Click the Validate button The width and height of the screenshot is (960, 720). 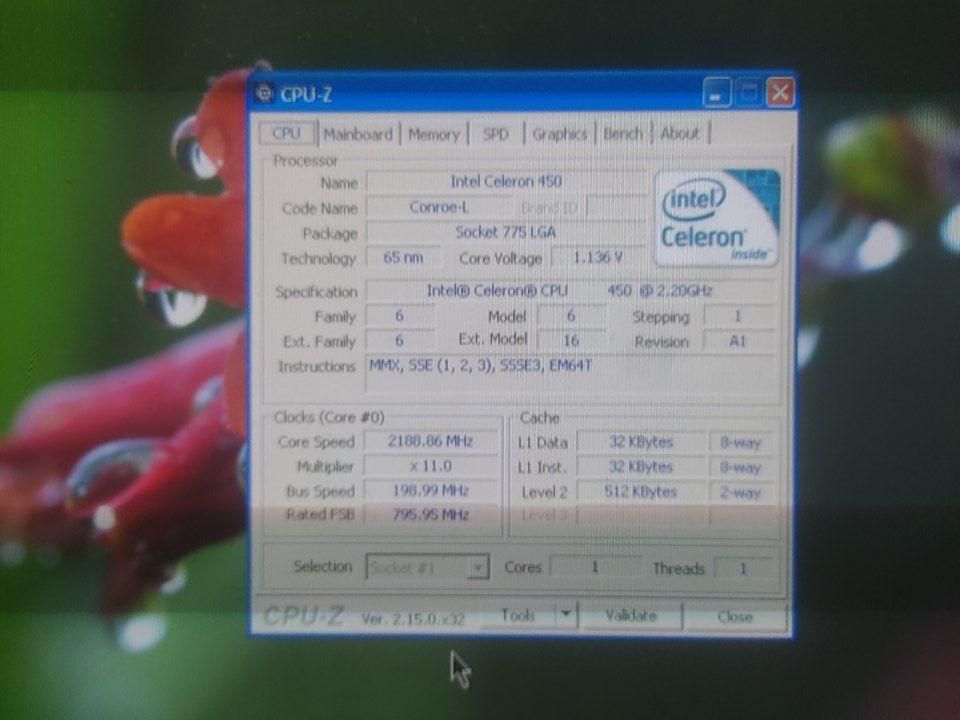631,615
